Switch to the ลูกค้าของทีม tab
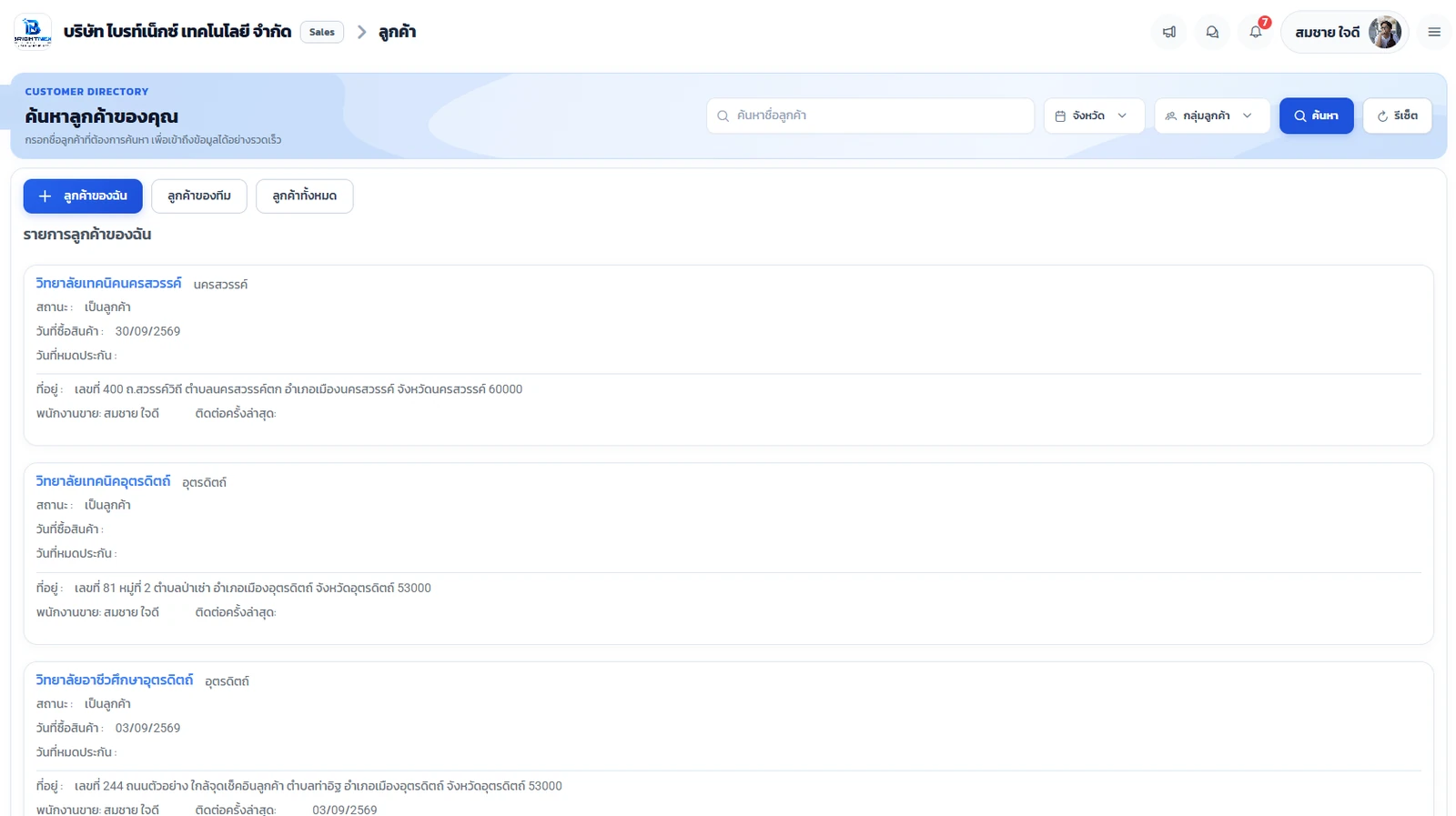 [199, 196]
